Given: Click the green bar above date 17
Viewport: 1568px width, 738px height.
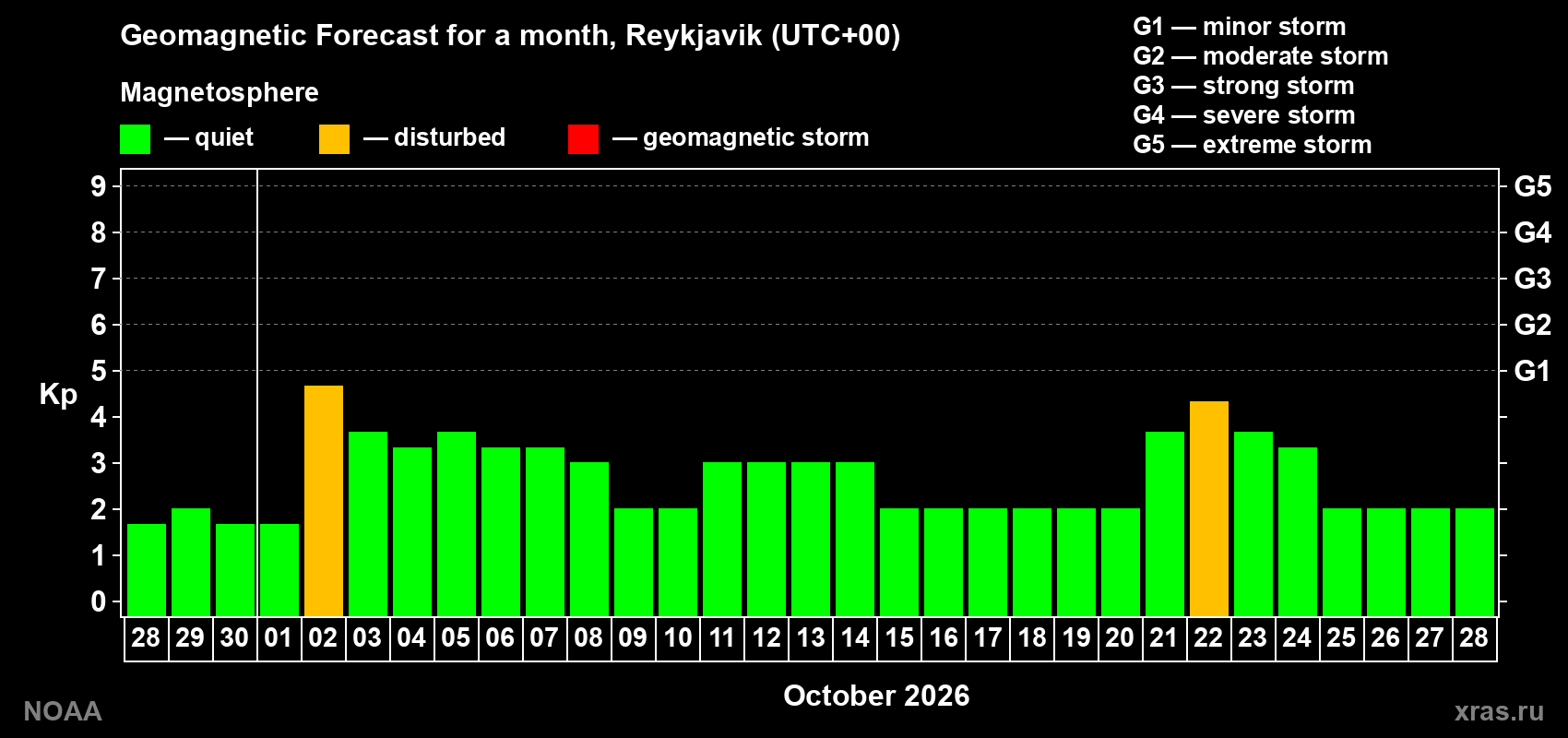Looking at the screenshot, I should point(988,562).
